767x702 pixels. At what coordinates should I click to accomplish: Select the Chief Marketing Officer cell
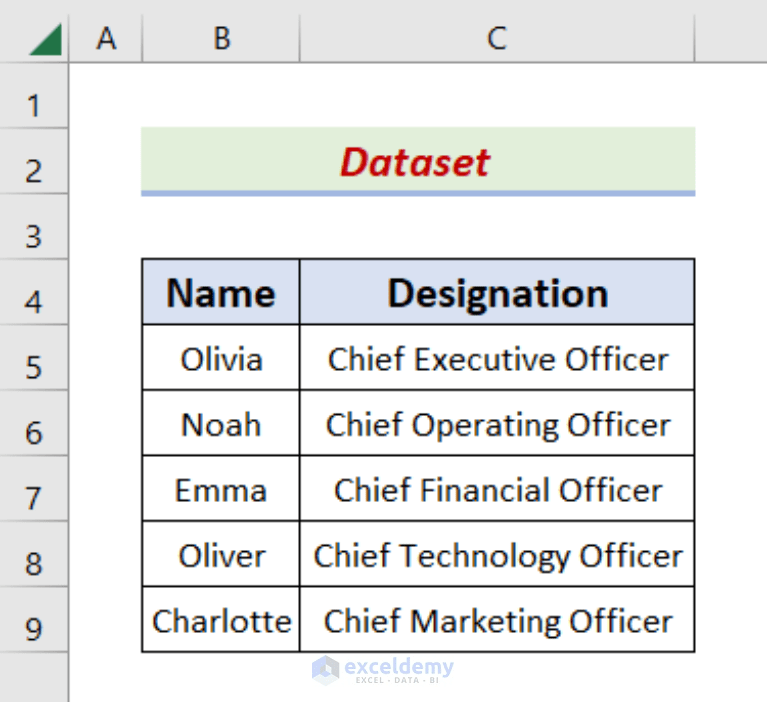click(x=497, y=619)
